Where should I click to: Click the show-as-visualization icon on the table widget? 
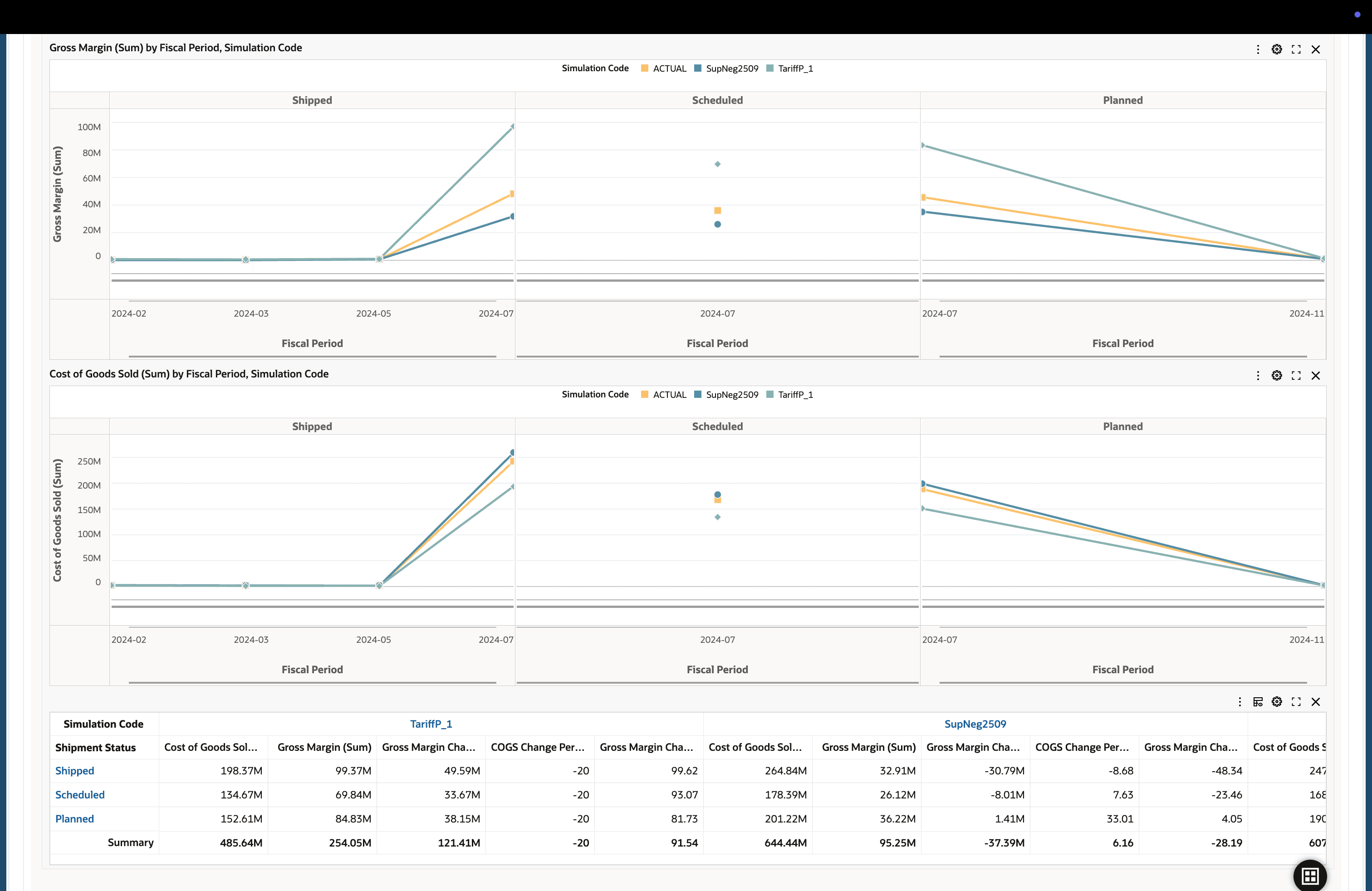click(1258, 702)
